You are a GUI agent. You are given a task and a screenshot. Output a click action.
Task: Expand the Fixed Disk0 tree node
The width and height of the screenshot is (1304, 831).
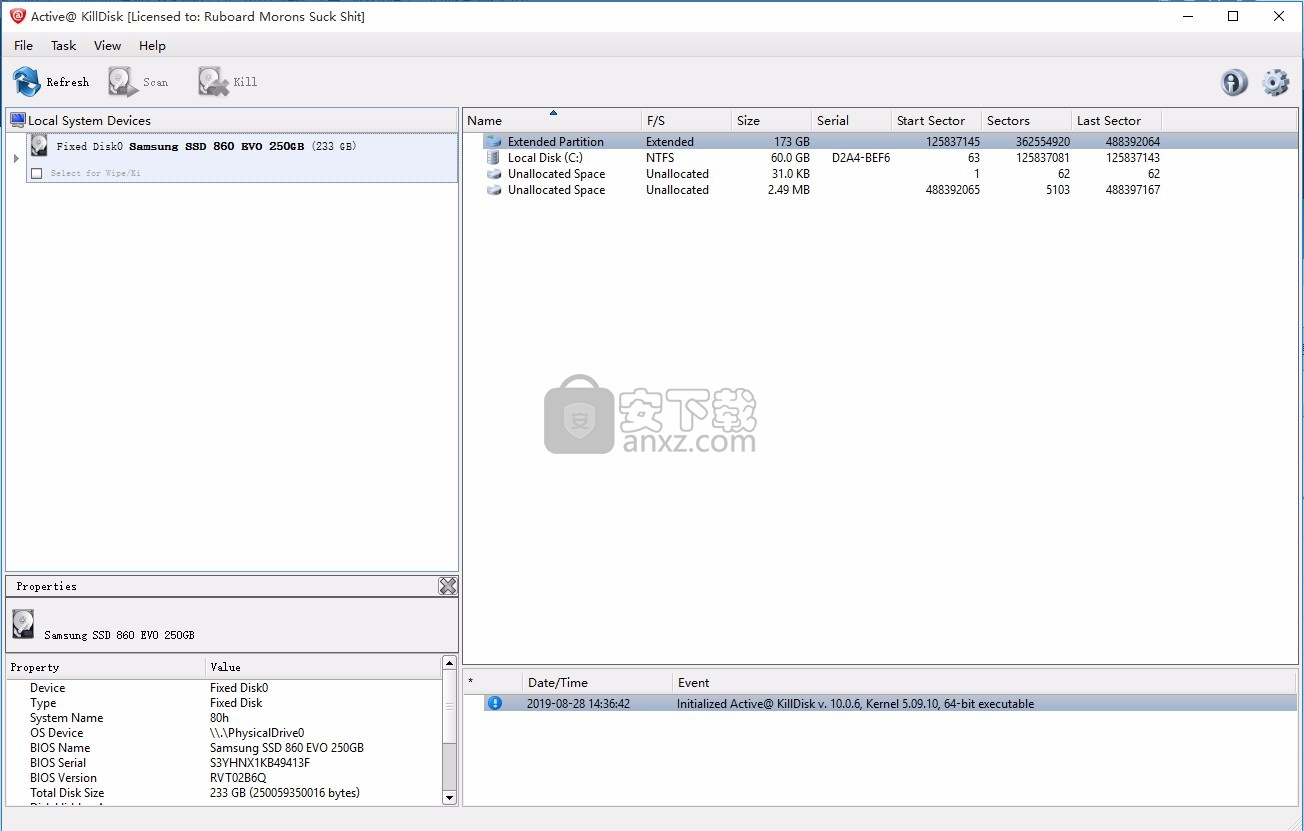pyautogui.click(x=16, y=158)
